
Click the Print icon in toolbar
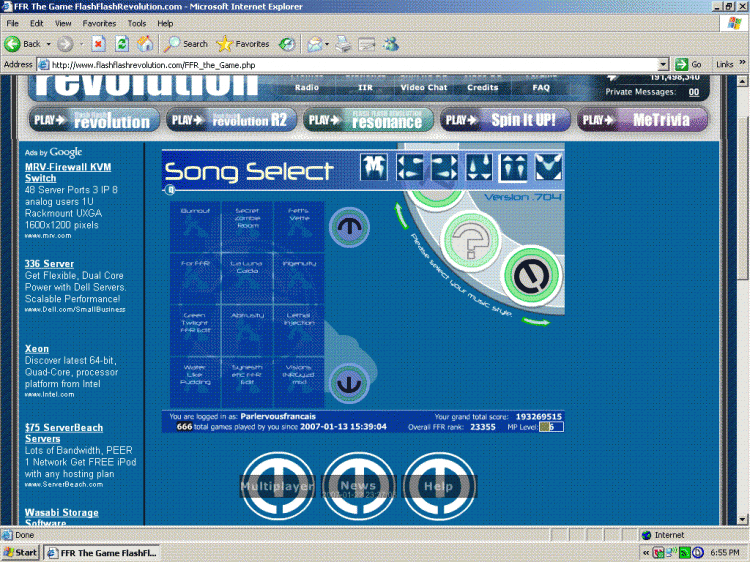[343, 44]
